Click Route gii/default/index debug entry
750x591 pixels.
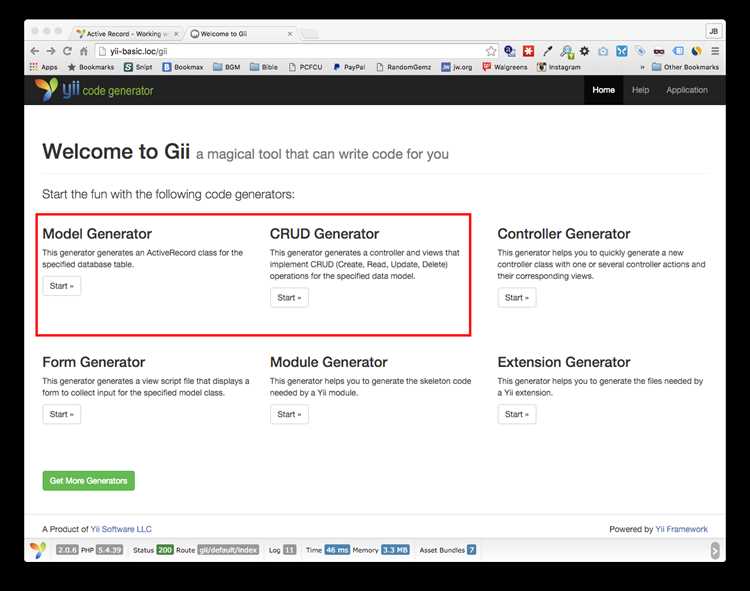[217, 550]
